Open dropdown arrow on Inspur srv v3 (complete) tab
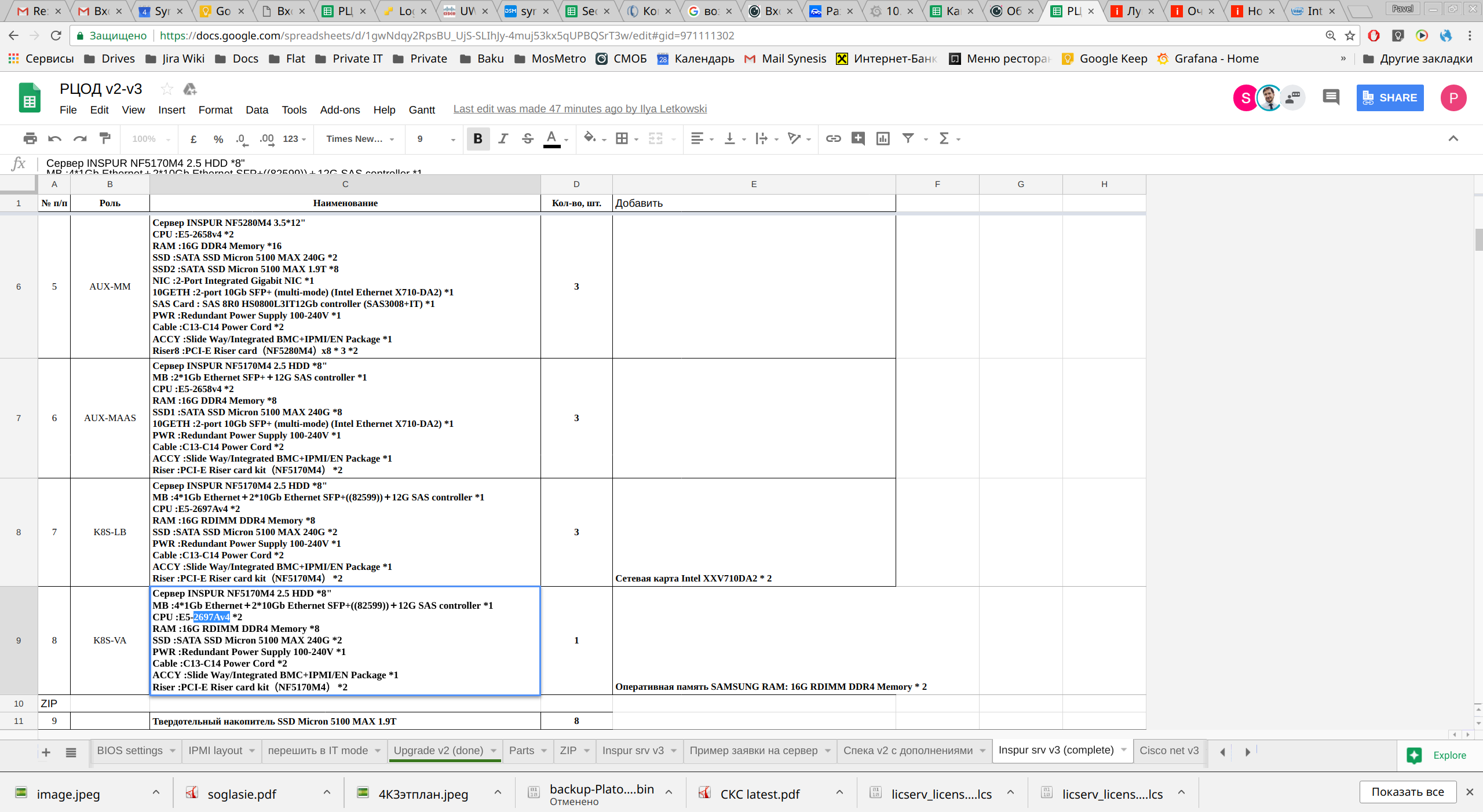The height and width of the screenshot is (812, 1483). [x=1123, y=750]
